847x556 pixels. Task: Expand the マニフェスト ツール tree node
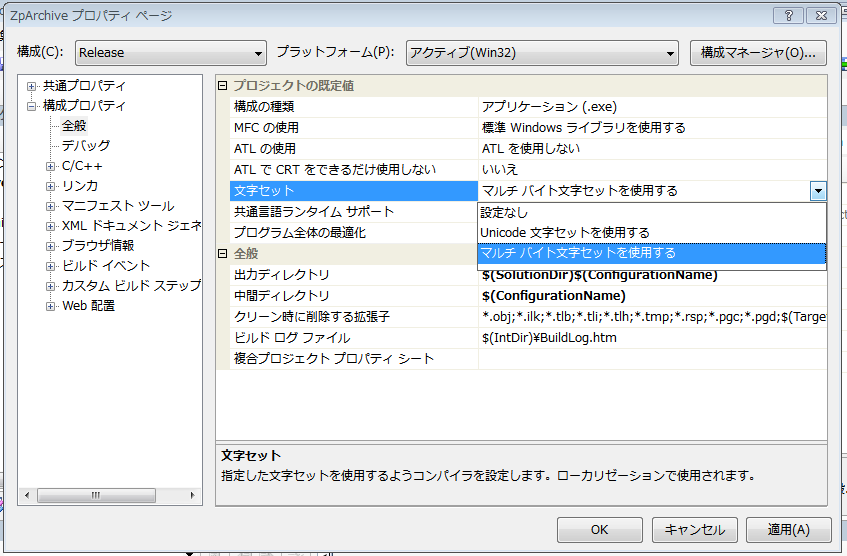pyautogui.click(x=50, y=206)
